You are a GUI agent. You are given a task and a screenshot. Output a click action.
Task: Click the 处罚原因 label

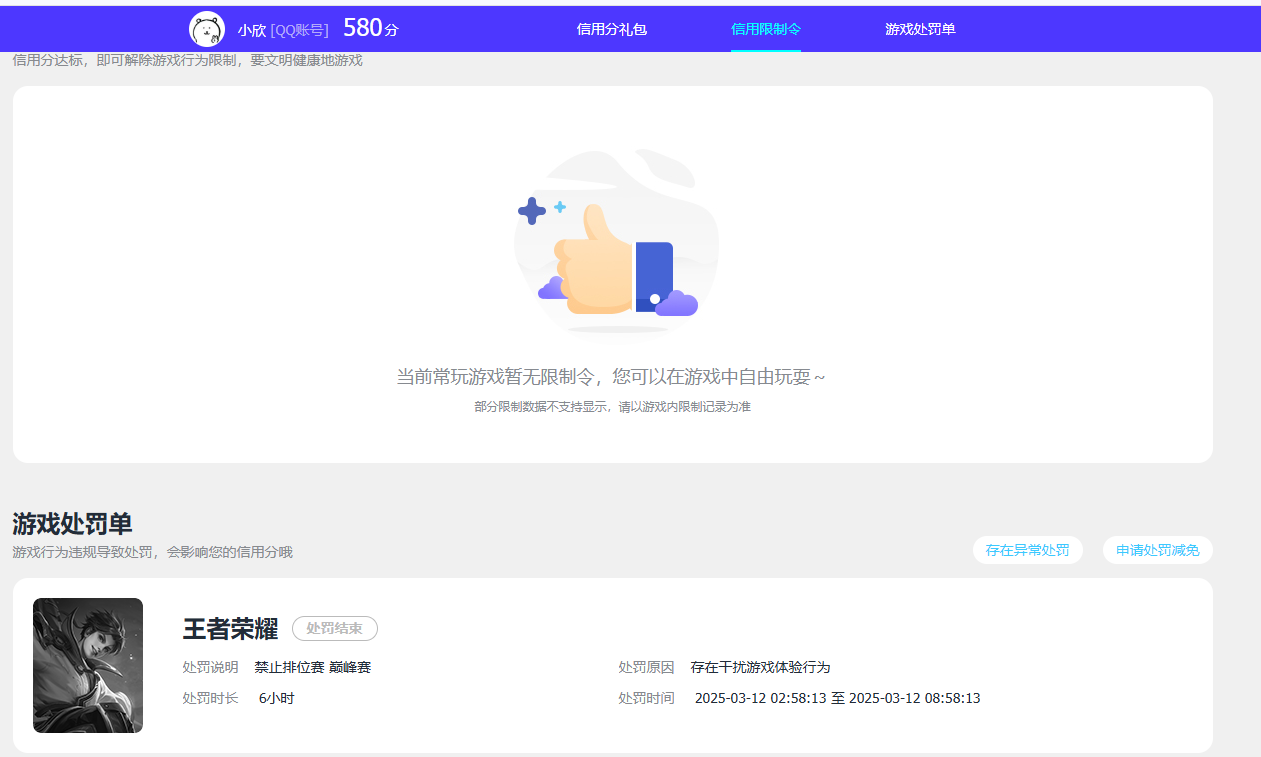pos(646,667)
